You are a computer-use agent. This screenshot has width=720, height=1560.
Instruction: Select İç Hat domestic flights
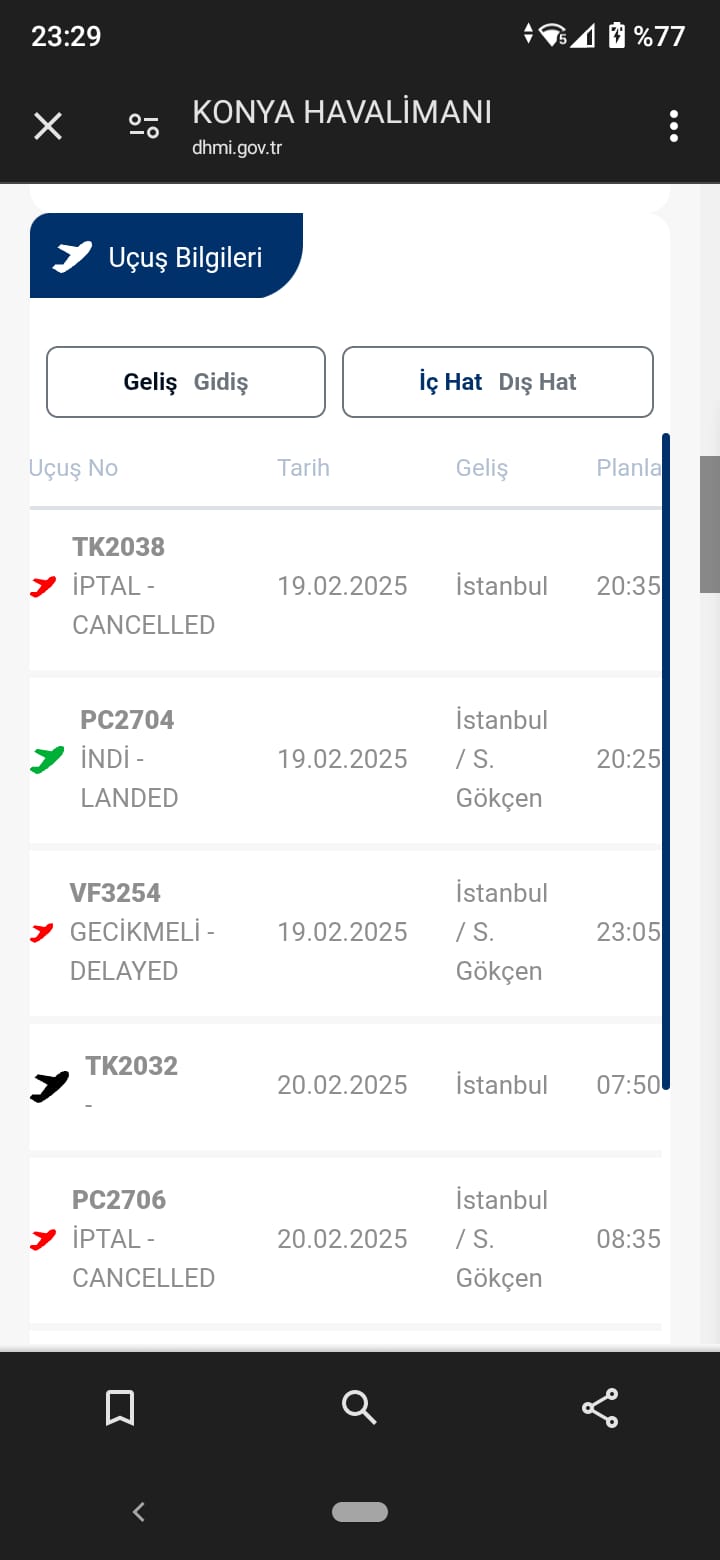(451, 382)
